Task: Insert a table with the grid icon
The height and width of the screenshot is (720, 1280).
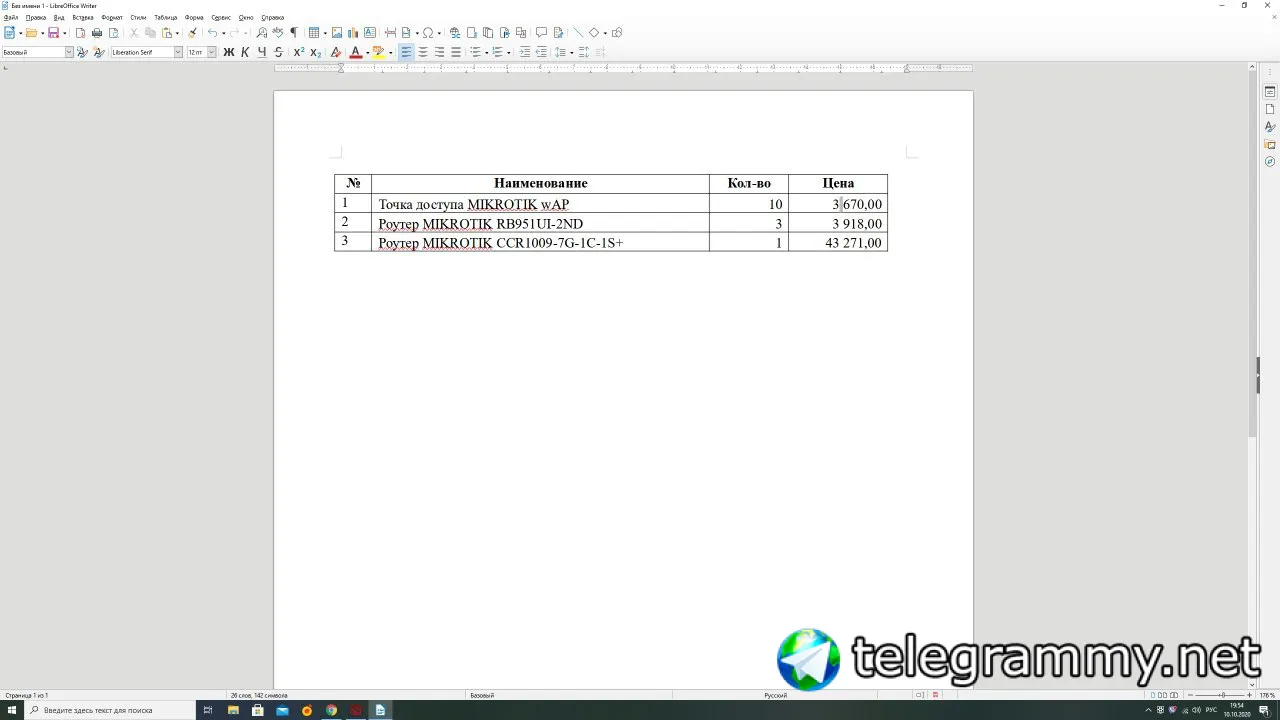Action: coord(314,33)
